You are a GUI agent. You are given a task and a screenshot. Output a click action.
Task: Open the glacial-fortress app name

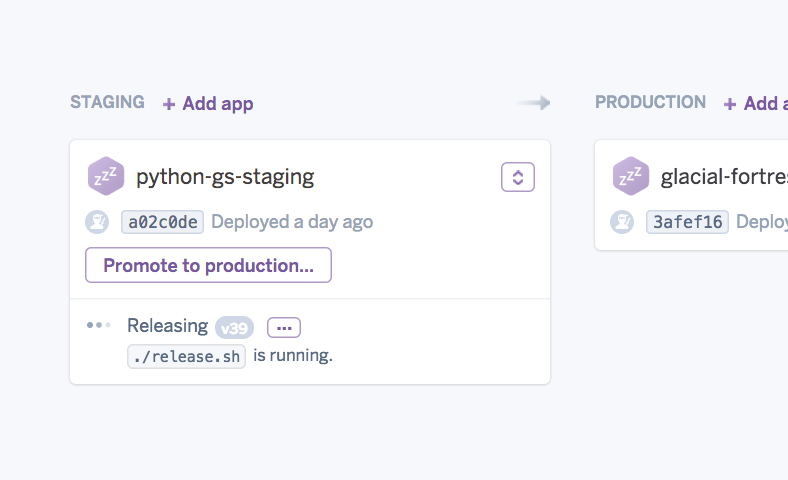724,177
